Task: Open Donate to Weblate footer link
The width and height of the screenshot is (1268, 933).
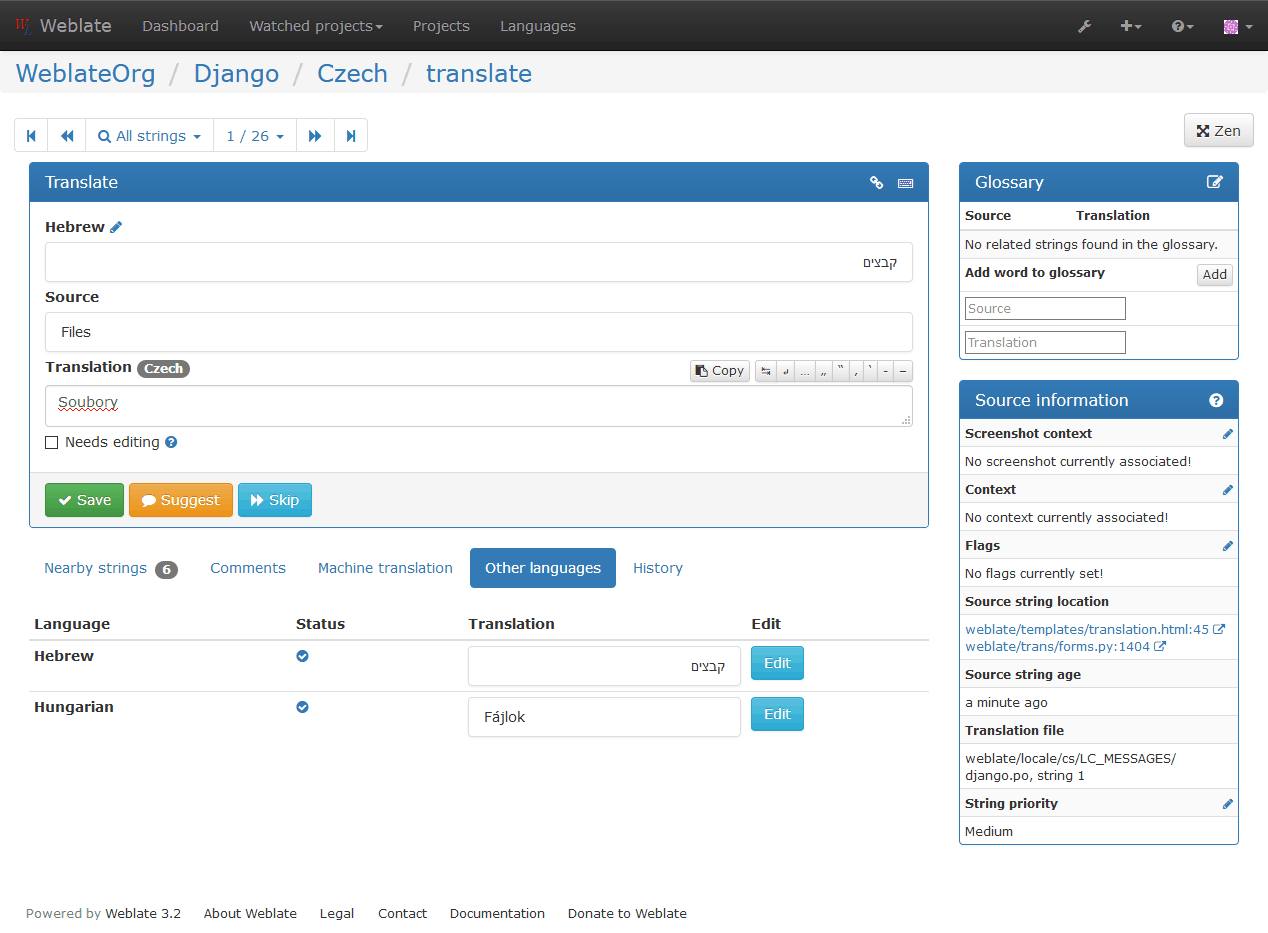Action: [627, 913]
